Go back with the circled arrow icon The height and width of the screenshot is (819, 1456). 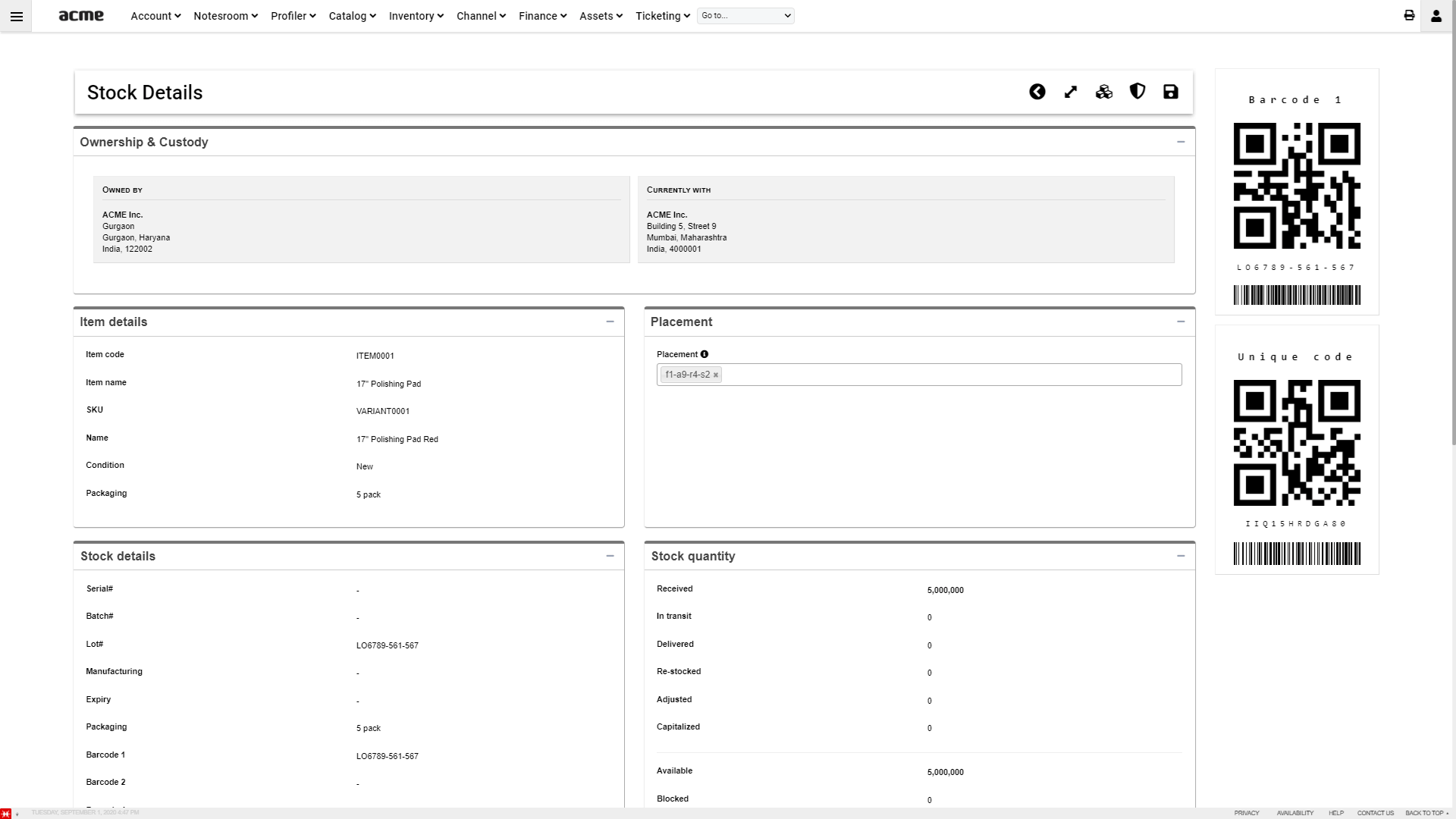tap(1037, 92)
